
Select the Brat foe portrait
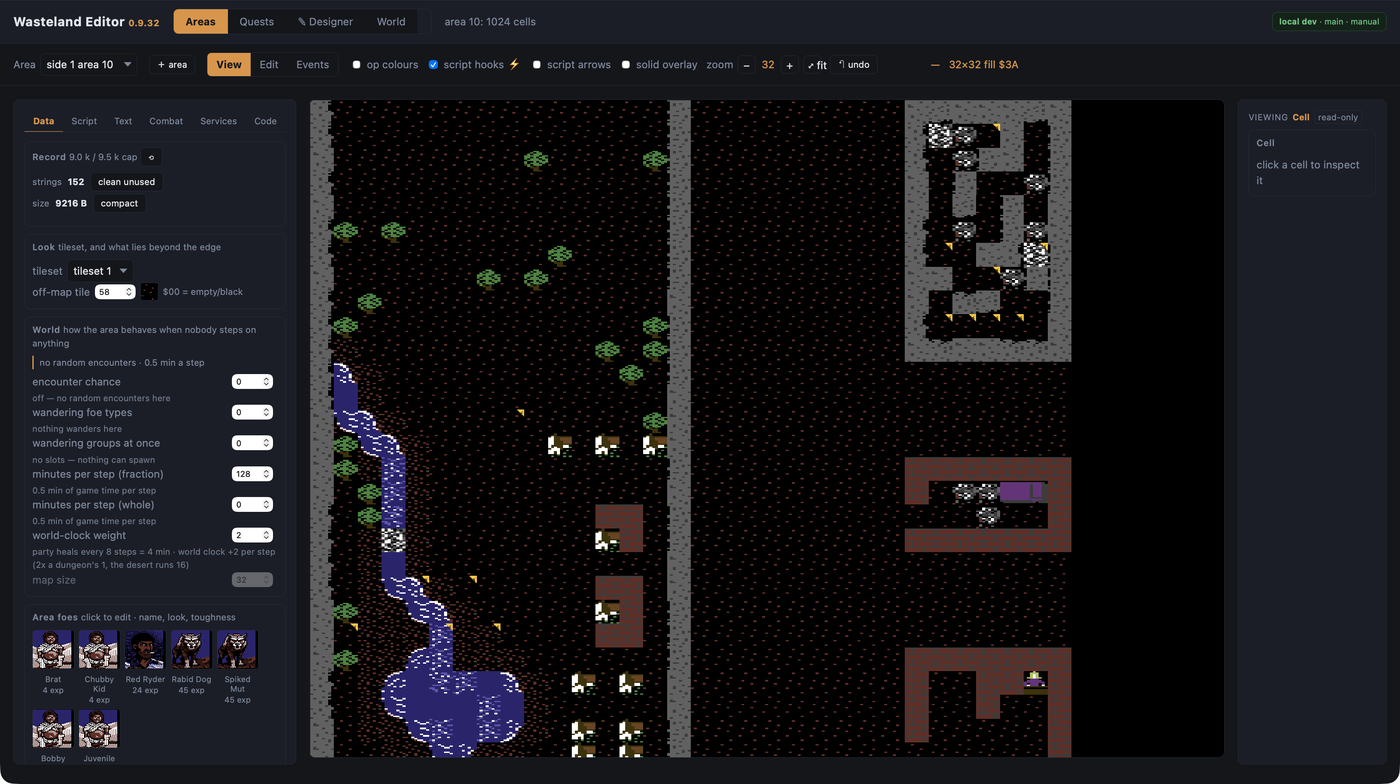pyautogui.click(x=53, y=650)
